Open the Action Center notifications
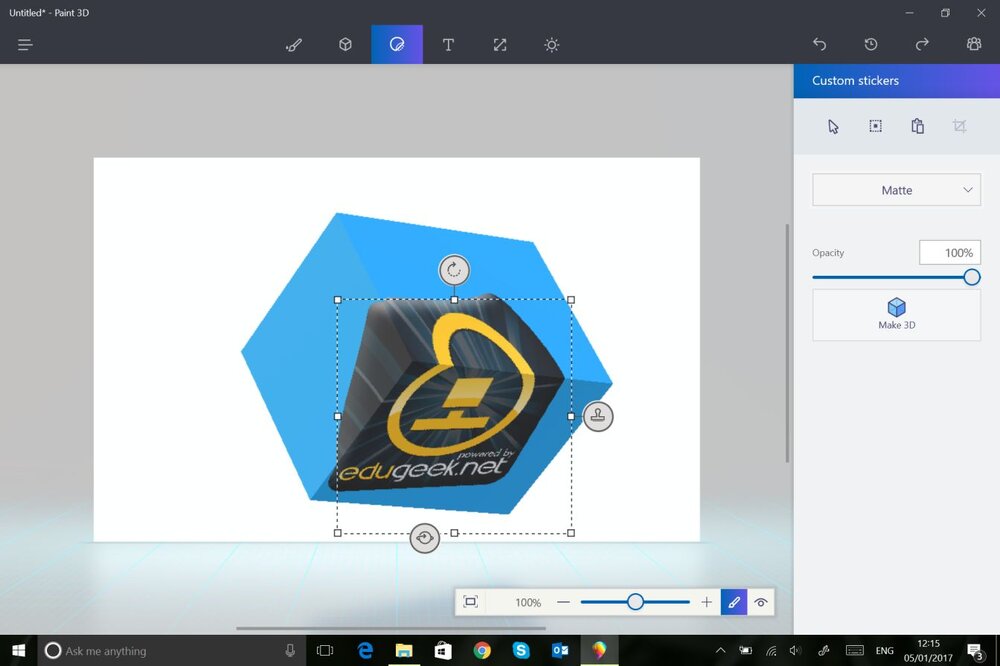 pos(975,651)
